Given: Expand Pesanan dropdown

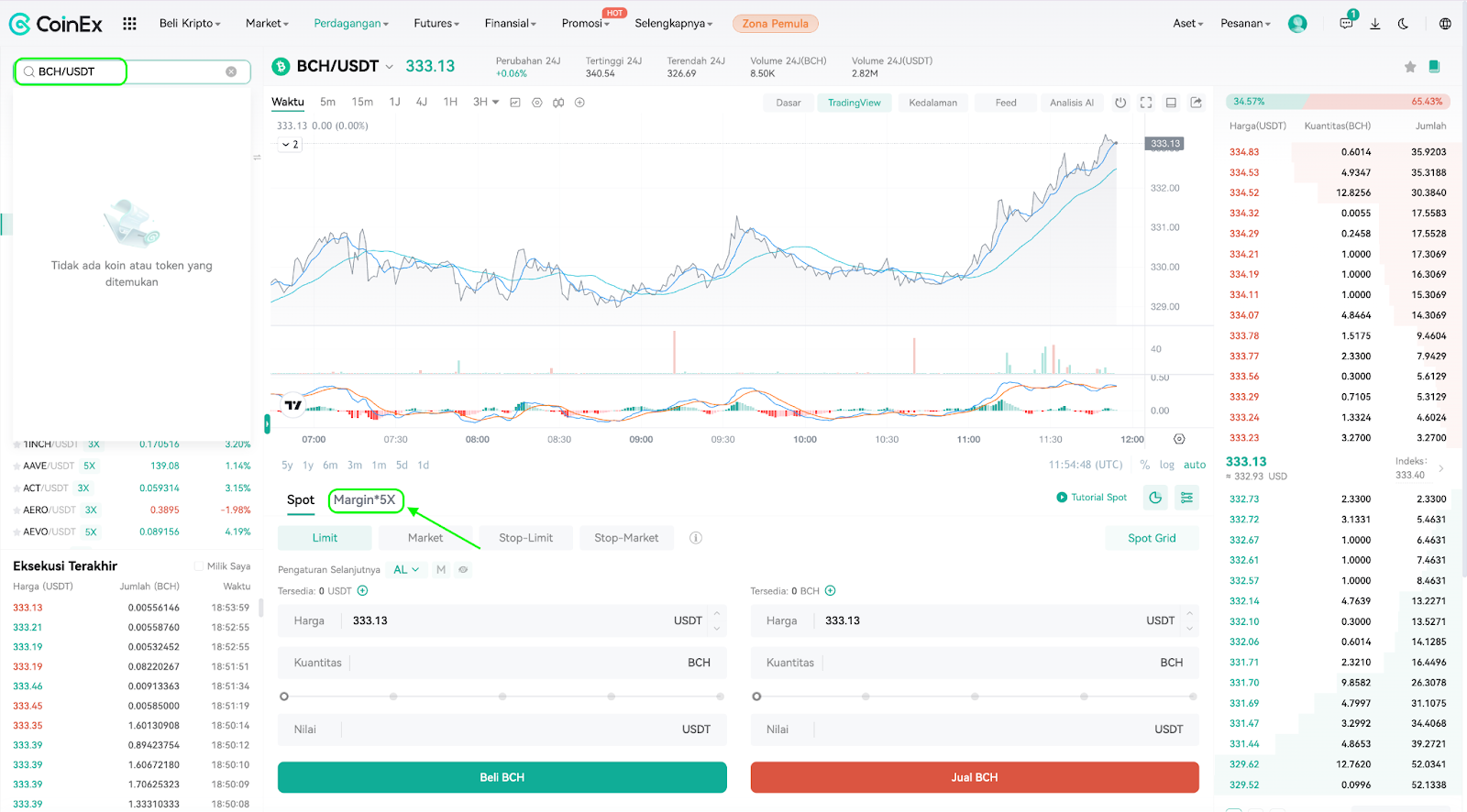Looking at the screenshot, I should [1245, 24].
